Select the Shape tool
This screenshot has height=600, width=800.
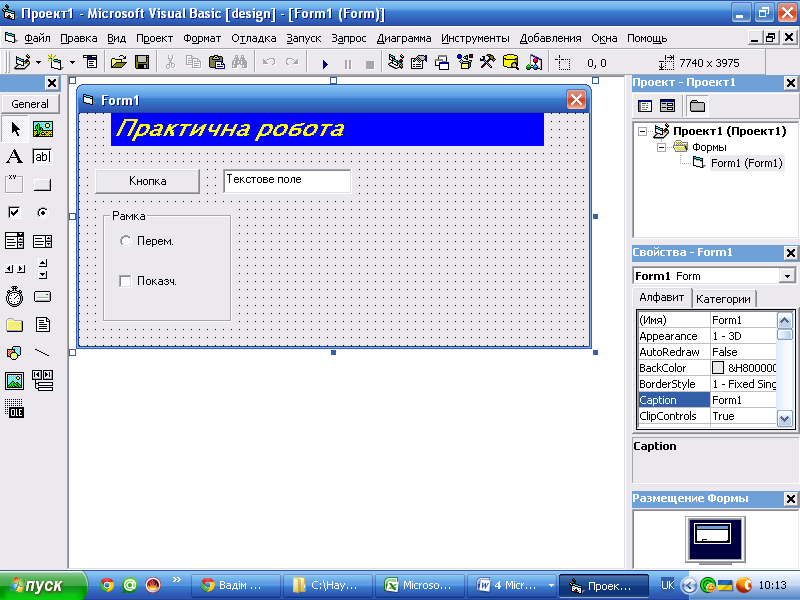coord(15,353)
